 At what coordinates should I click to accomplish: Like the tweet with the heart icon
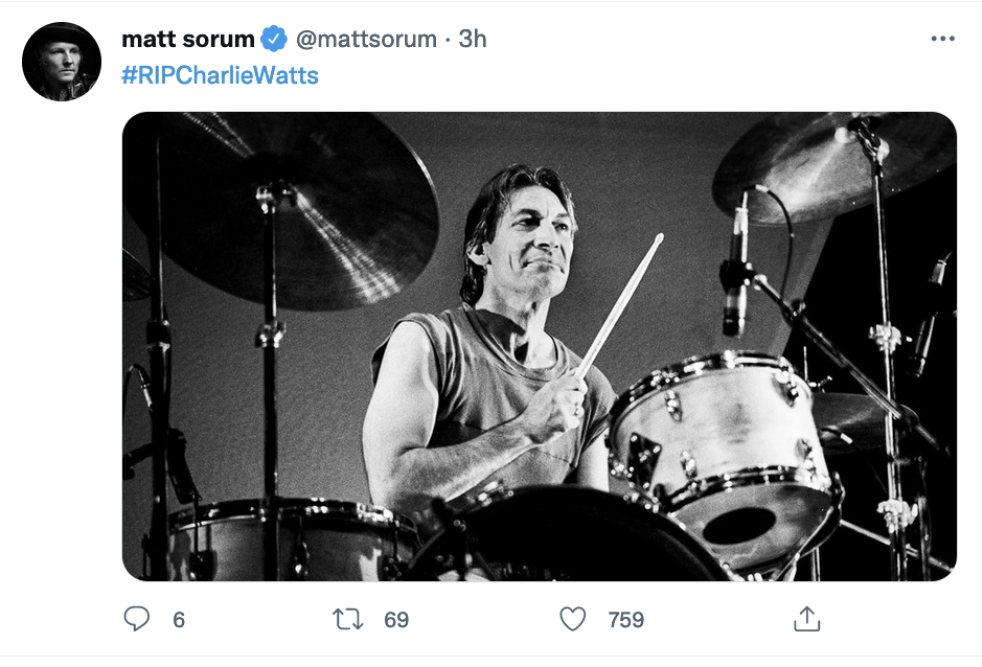572,620
